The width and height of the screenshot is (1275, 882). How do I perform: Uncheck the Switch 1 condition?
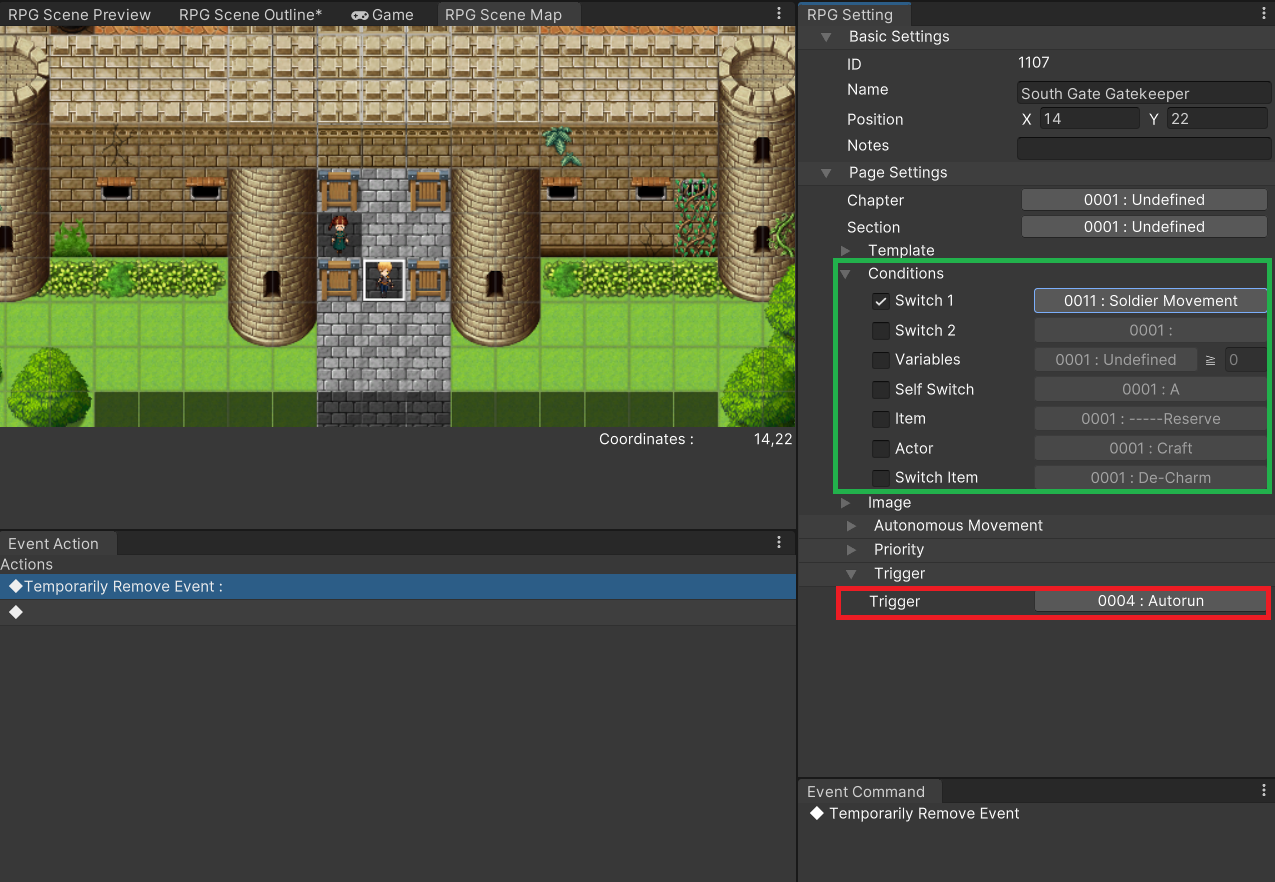coord(881,301)
